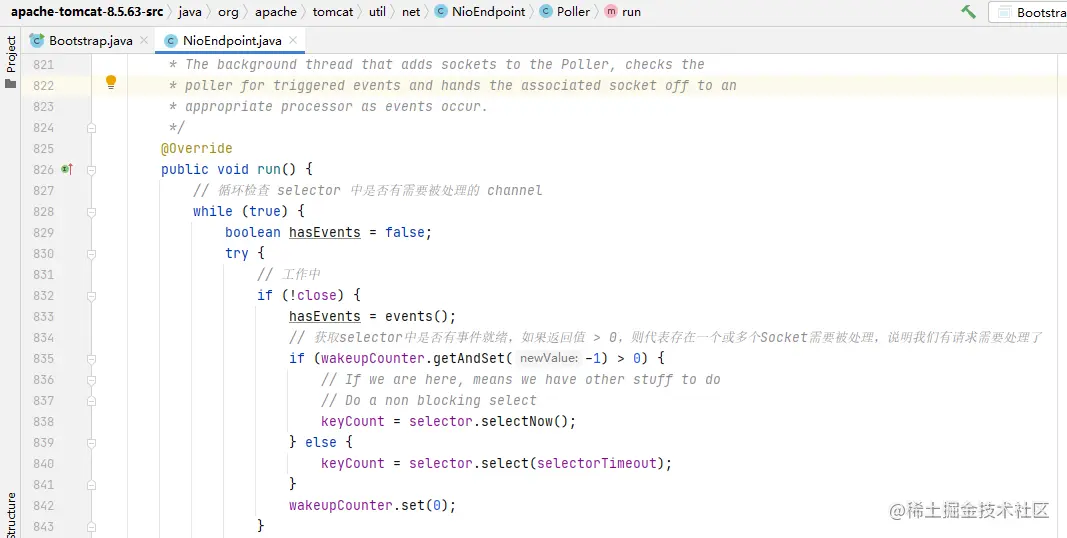Open the Bootstrap run configuration dropdown
Viewport: 1067px width, 538px height.
[1028, 12]
